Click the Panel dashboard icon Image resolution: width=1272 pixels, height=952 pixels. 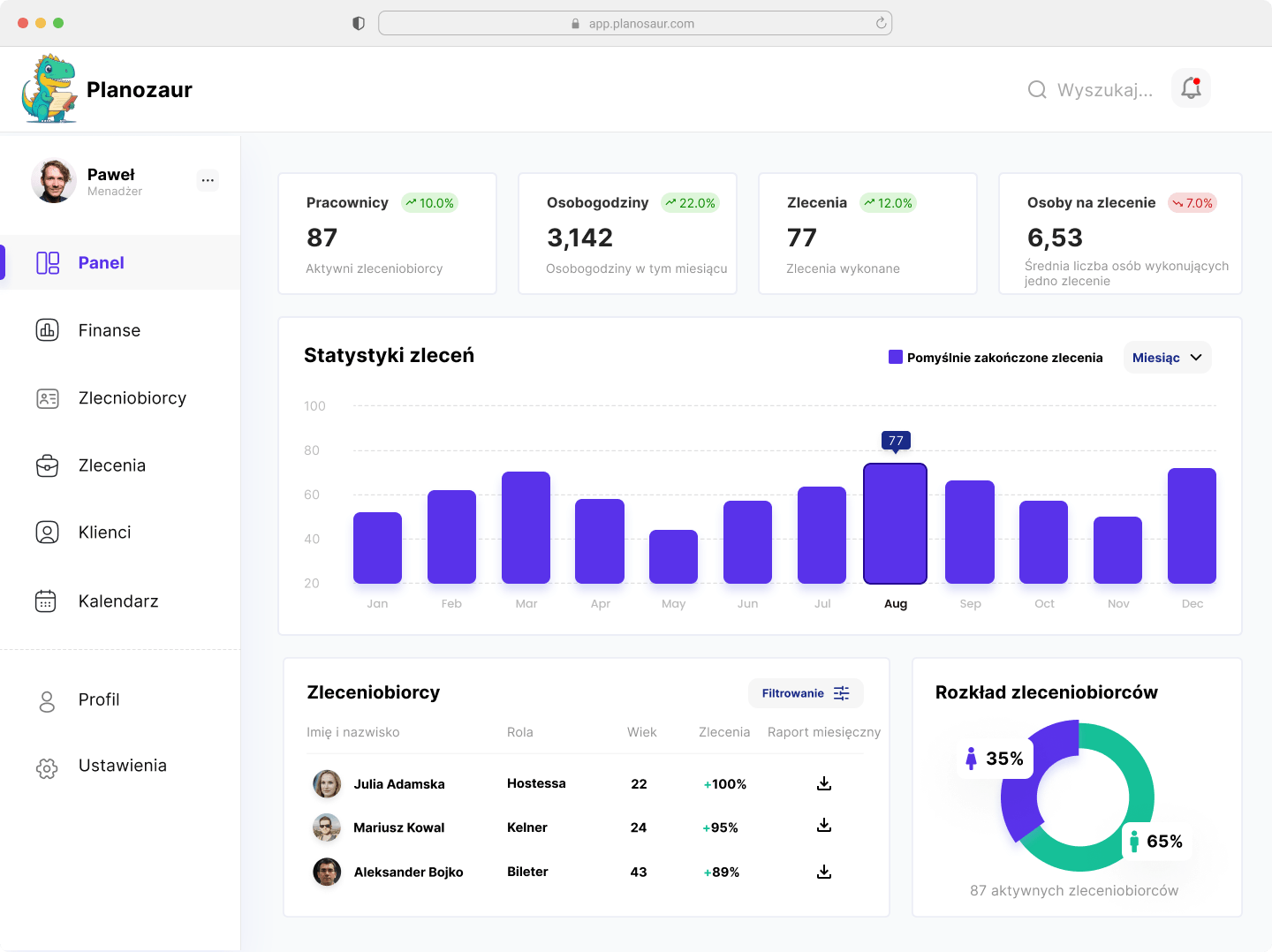pos(48,263)
